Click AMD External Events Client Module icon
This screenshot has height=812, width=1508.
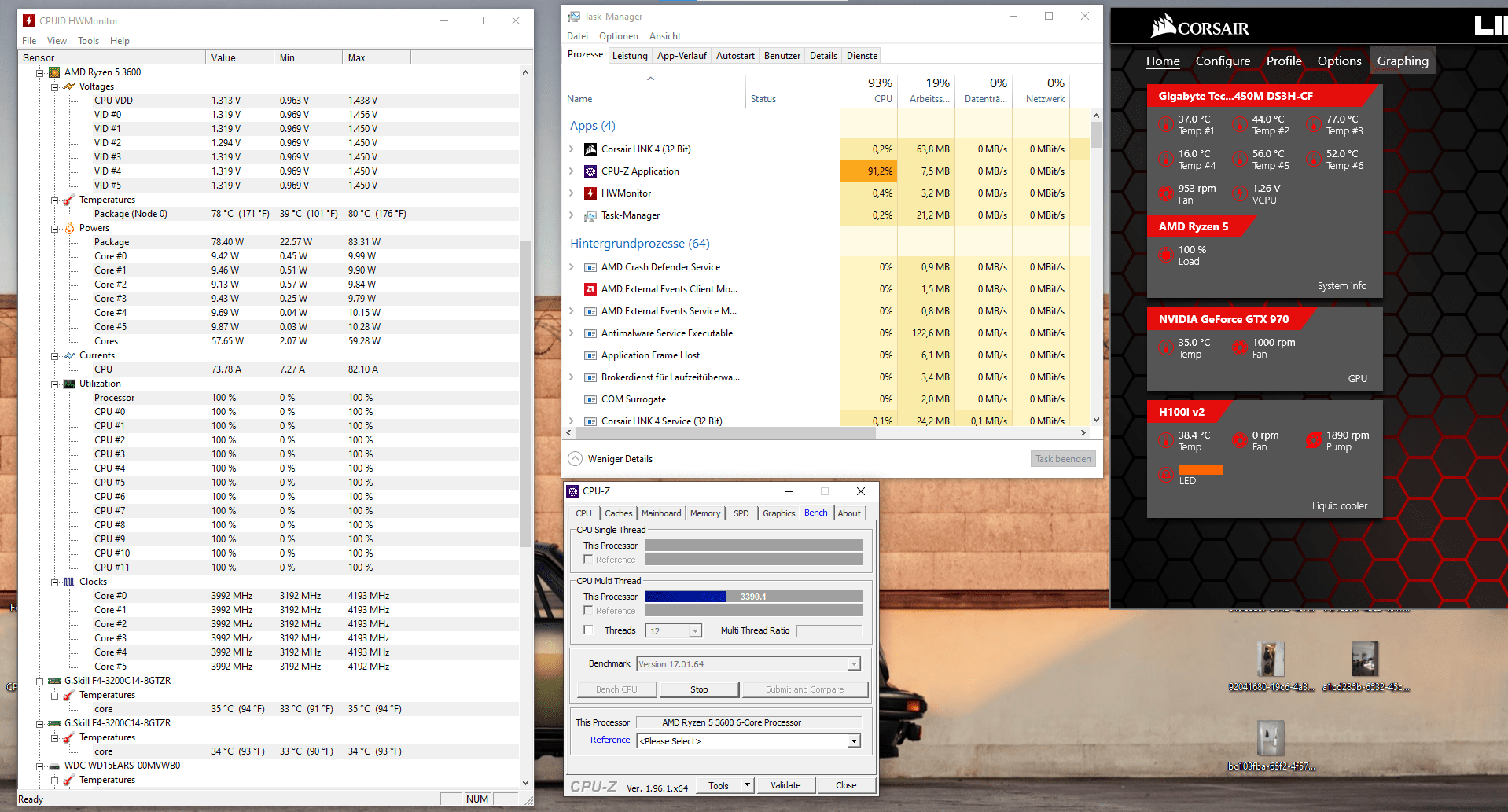pos(590,289)
